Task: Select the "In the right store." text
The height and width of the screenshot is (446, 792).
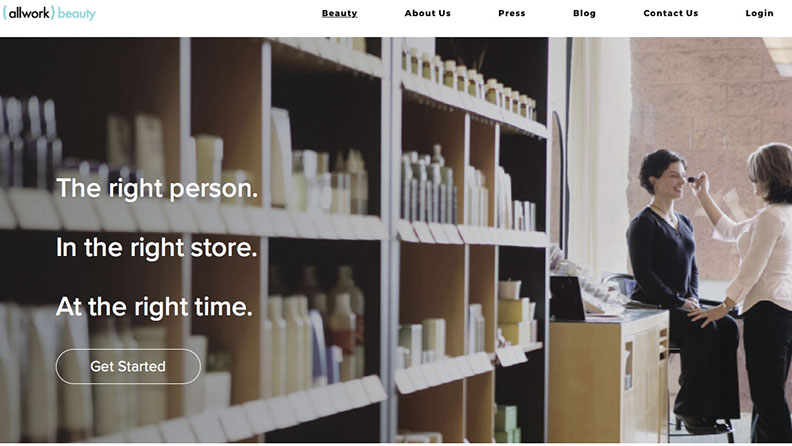Action: click(157, 247)
